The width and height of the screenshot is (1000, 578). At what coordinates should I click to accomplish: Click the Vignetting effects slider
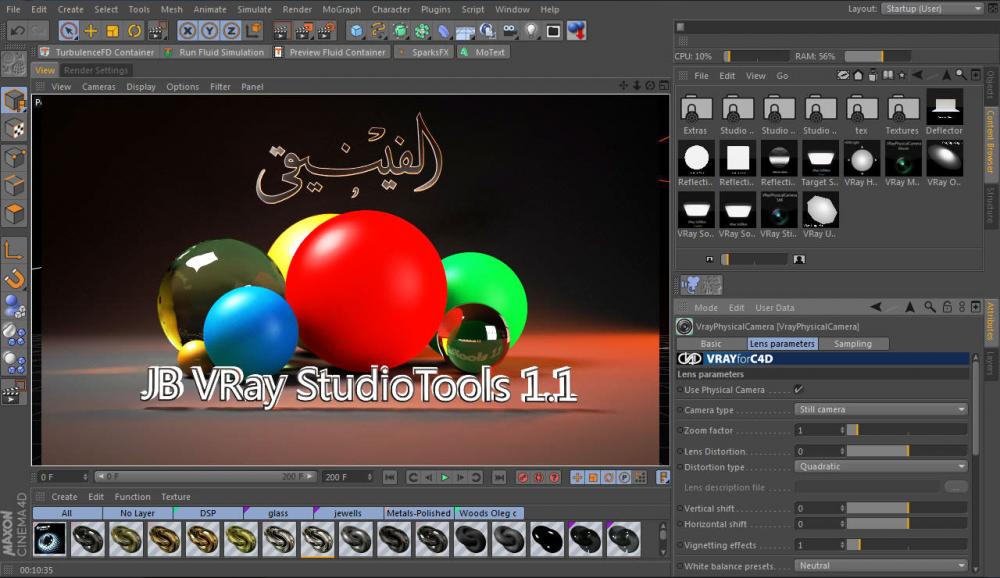pos(907,545)
